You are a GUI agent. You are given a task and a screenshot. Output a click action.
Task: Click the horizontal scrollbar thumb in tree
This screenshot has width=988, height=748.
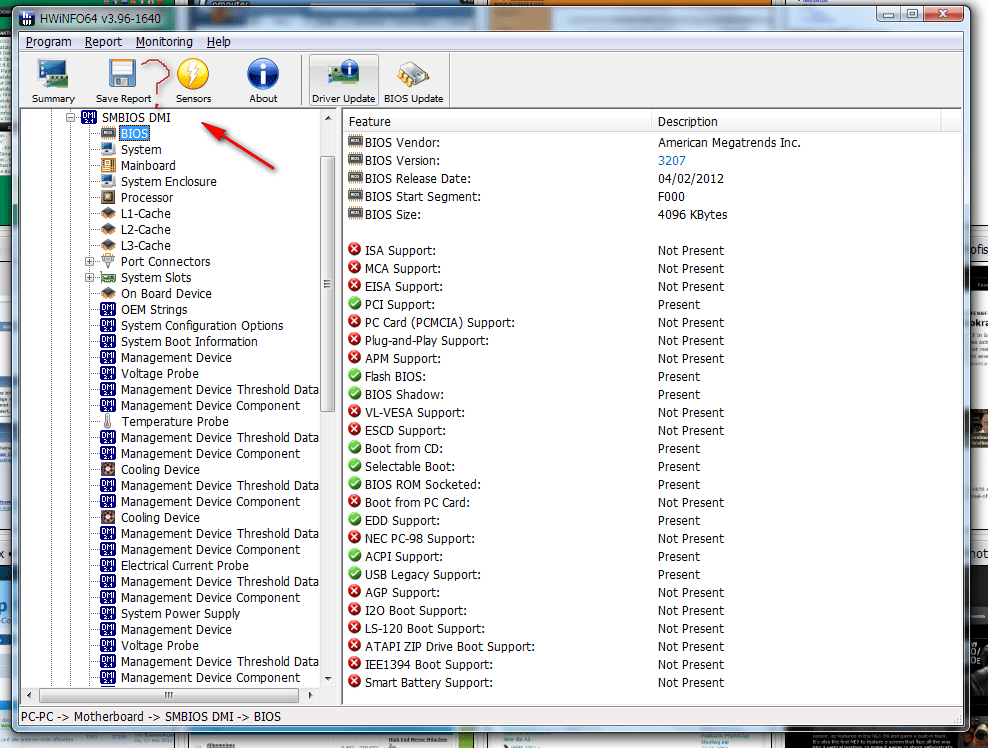[x=169, y=695]
